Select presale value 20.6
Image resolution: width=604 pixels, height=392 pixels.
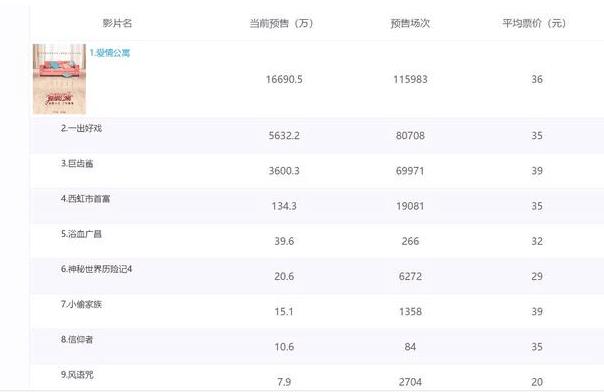click(284, 276)
